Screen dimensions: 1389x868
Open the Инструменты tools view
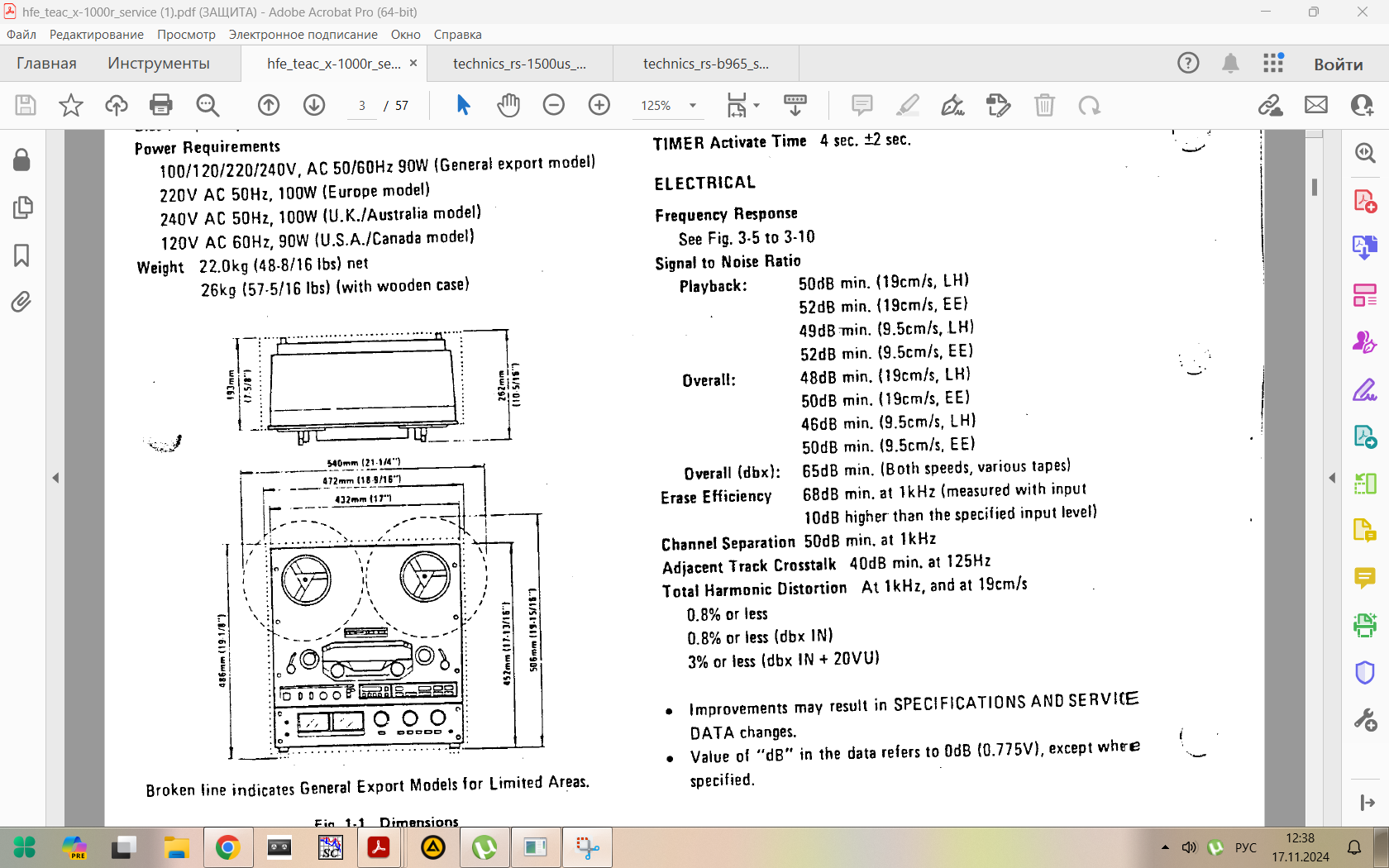tap(159, 64)
